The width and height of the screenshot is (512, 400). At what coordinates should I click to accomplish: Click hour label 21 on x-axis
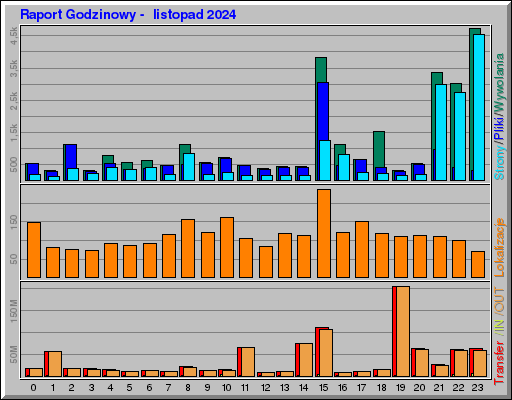click(x=439, y=388)
